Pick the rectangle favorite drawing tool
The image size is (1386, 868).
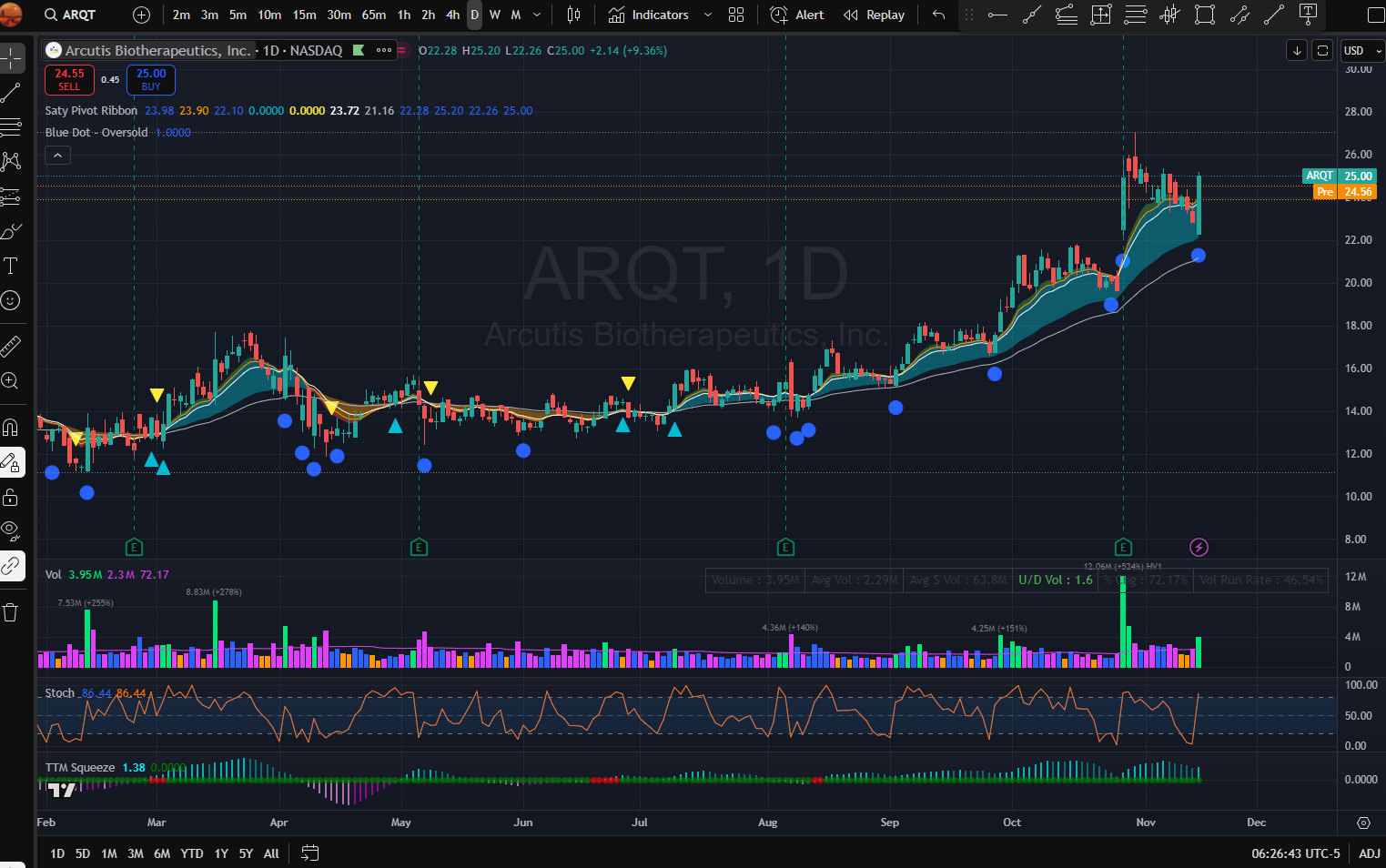tap(1205, 15)
